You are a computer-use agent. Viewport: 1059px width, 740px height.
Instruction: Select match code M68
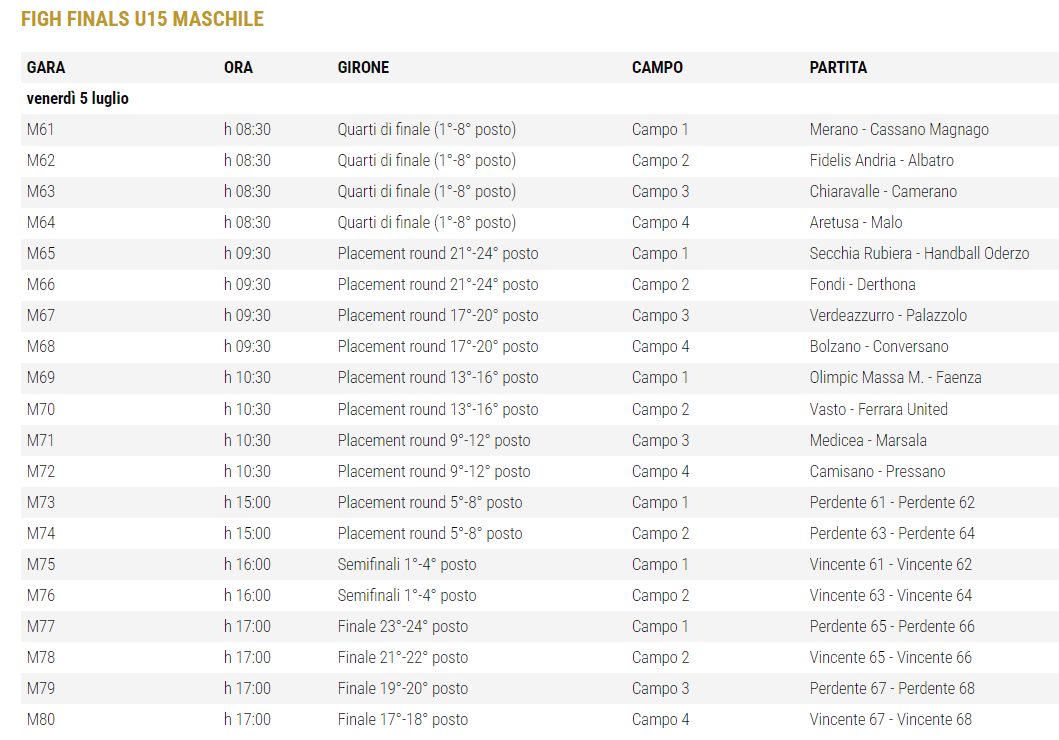41,347
